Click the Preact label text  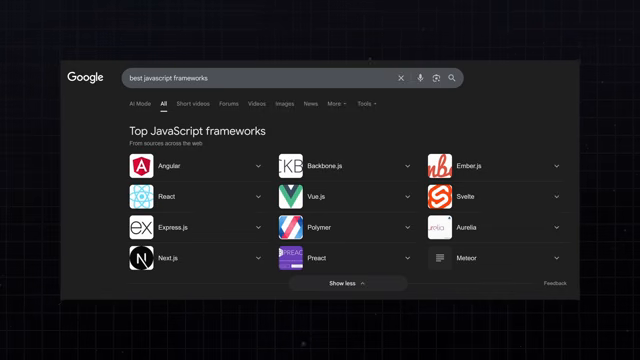317,258
